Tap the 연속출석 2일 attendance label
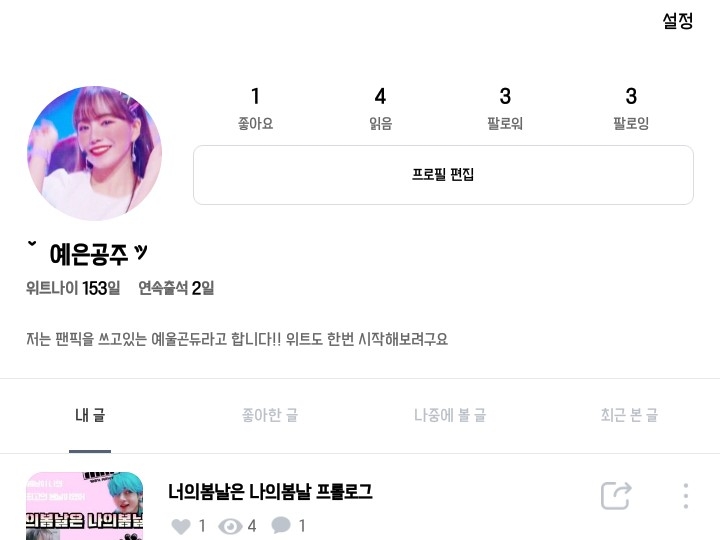The height and width of the screenshot is (540, 720). (176, 288)
